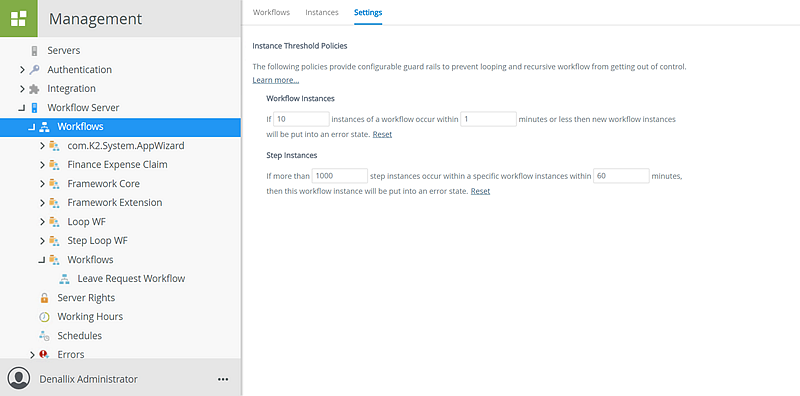Screen dimensions: 800x396
Task: Click the Servers icon in the tree
Action: pos(34,51)
